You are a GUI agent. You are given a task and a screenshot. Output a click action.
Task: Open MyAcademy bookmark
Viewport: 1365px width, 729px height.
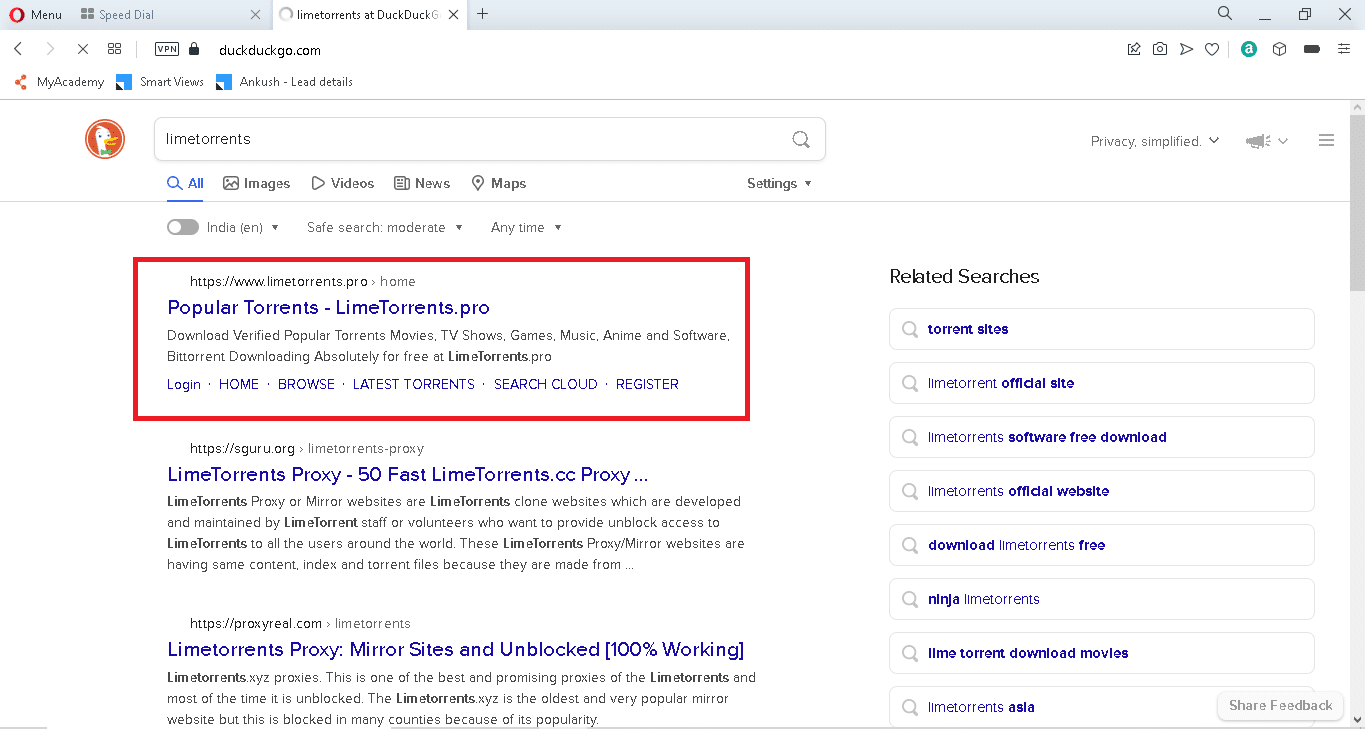(59, 82)
